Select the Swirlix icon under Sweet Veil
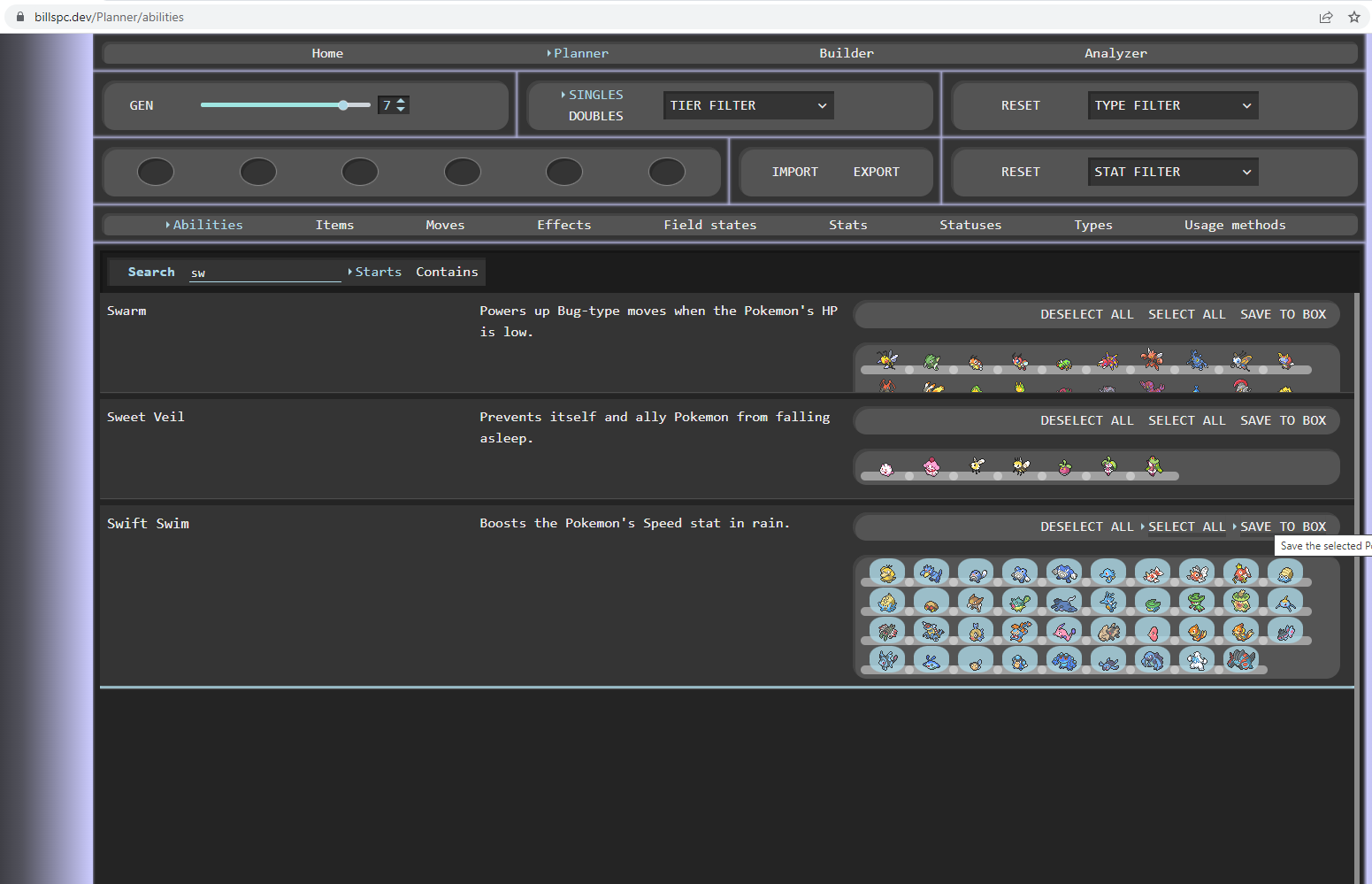Screen dimensions: 1372x884 (886, 469)
